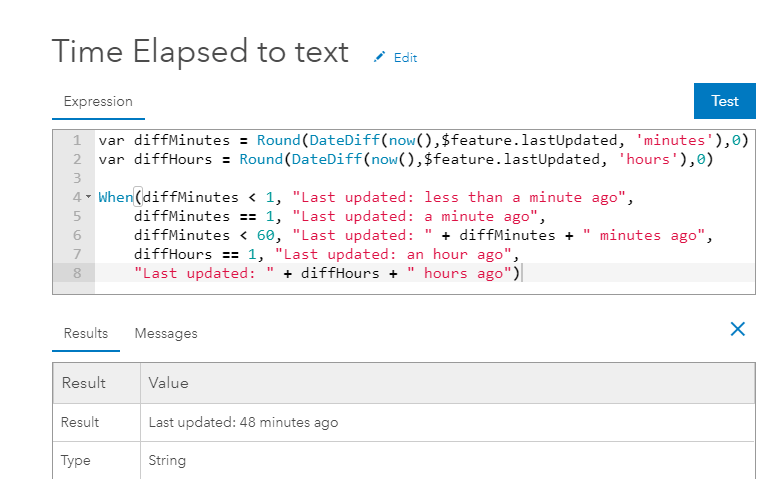Click line number 8 in the gutter
This screenshot has width=770, height=479.
coord(76,273)
